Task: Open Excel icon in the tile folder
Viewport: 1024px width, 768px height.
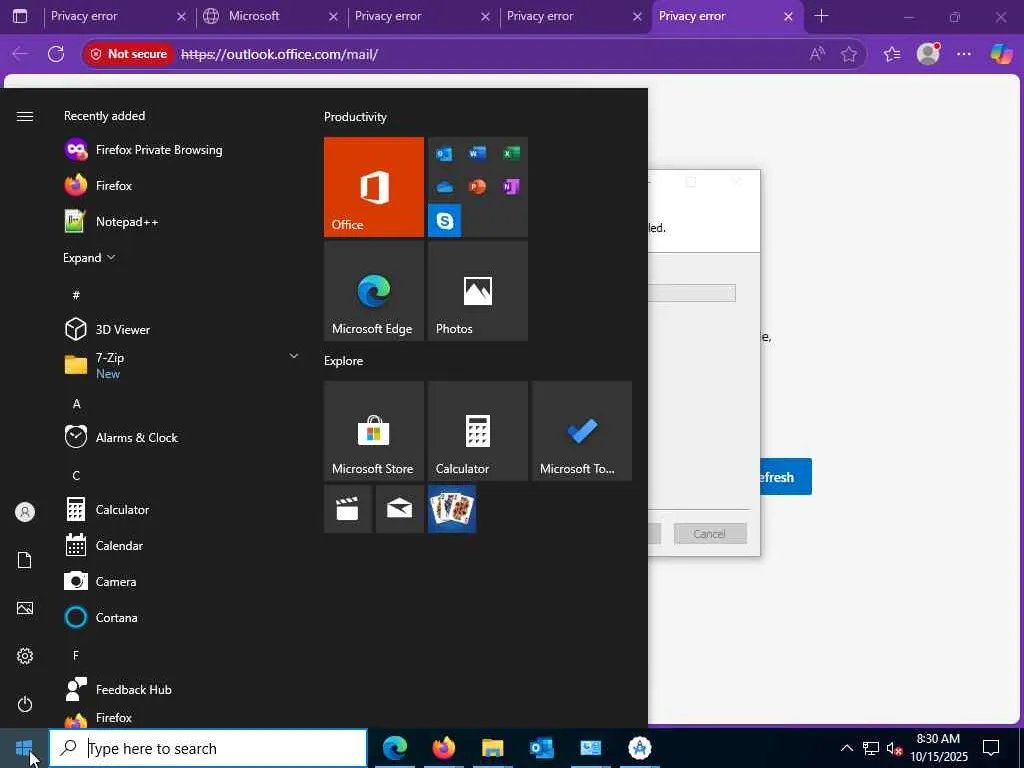Action: (511, 153)
